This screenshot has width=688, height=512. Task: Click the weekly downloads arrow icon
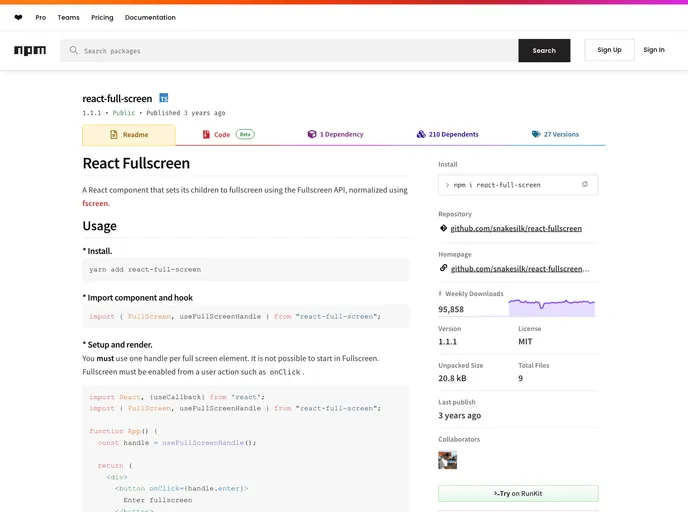(440, 294)
